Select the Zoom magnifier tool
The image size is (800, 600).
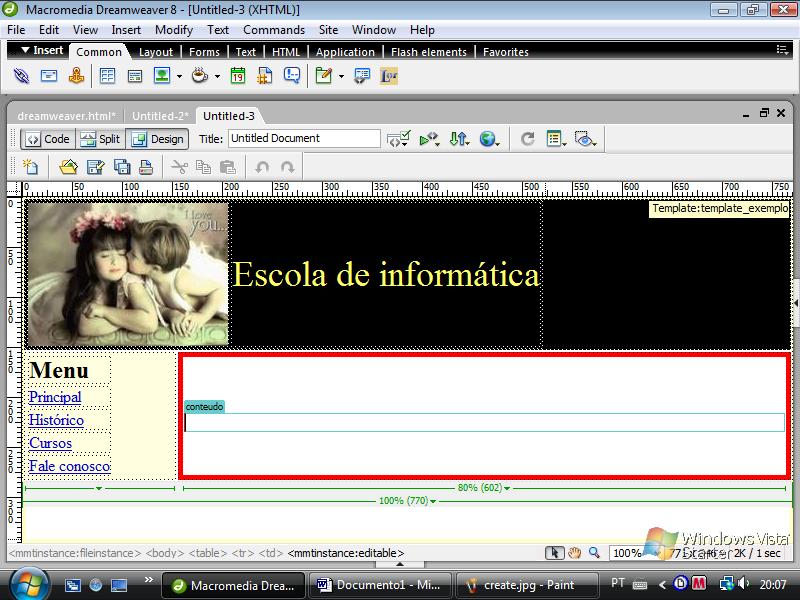pyautogui.click(x=594, y=553)
